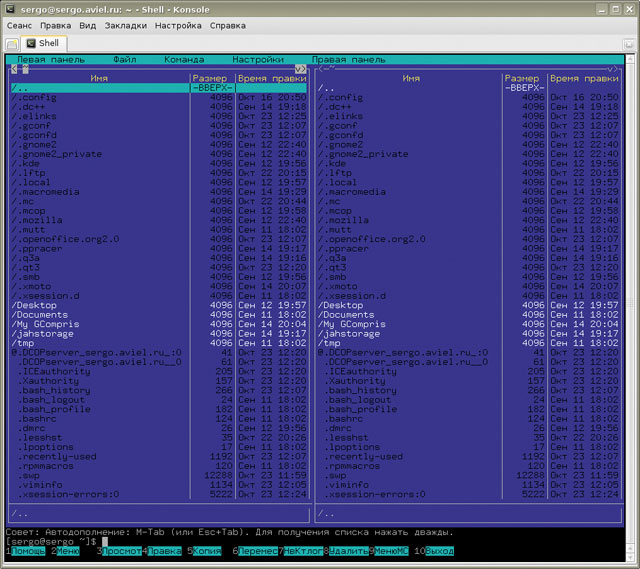The width and height of the screenshot is (640, 569).
Task: Open MC menu Правая панель
Action: pos(349,60)
